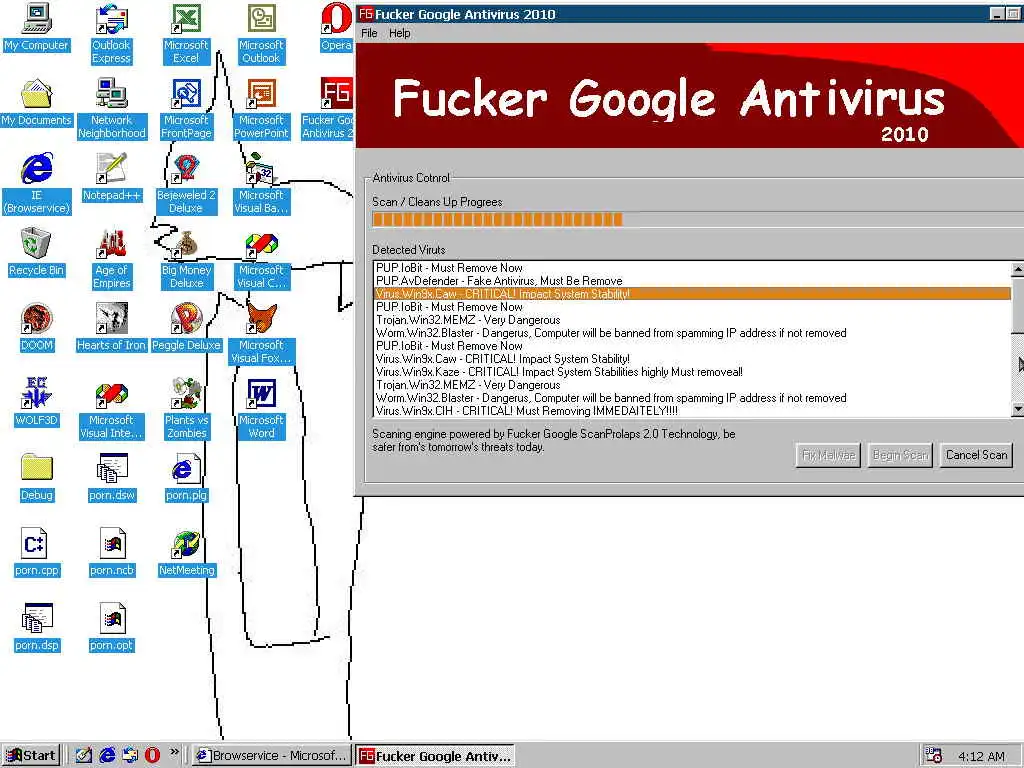Click the system tray scheduler icon
This screenshot has height=768, width=1024.
tap(933, 756)
